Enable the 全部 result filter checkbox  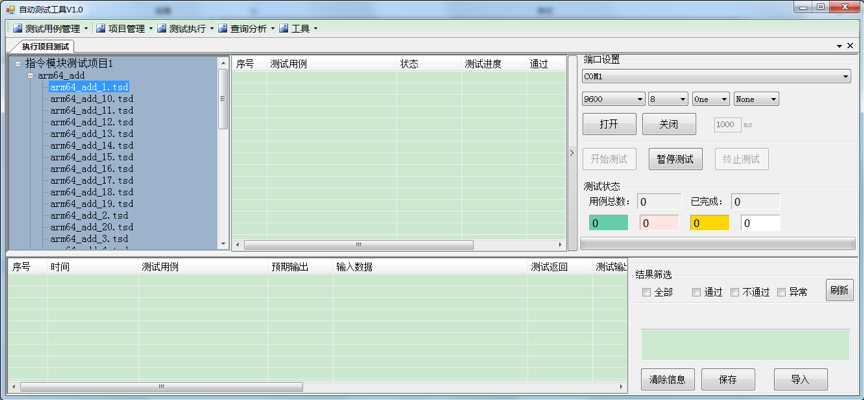[646, 292]
